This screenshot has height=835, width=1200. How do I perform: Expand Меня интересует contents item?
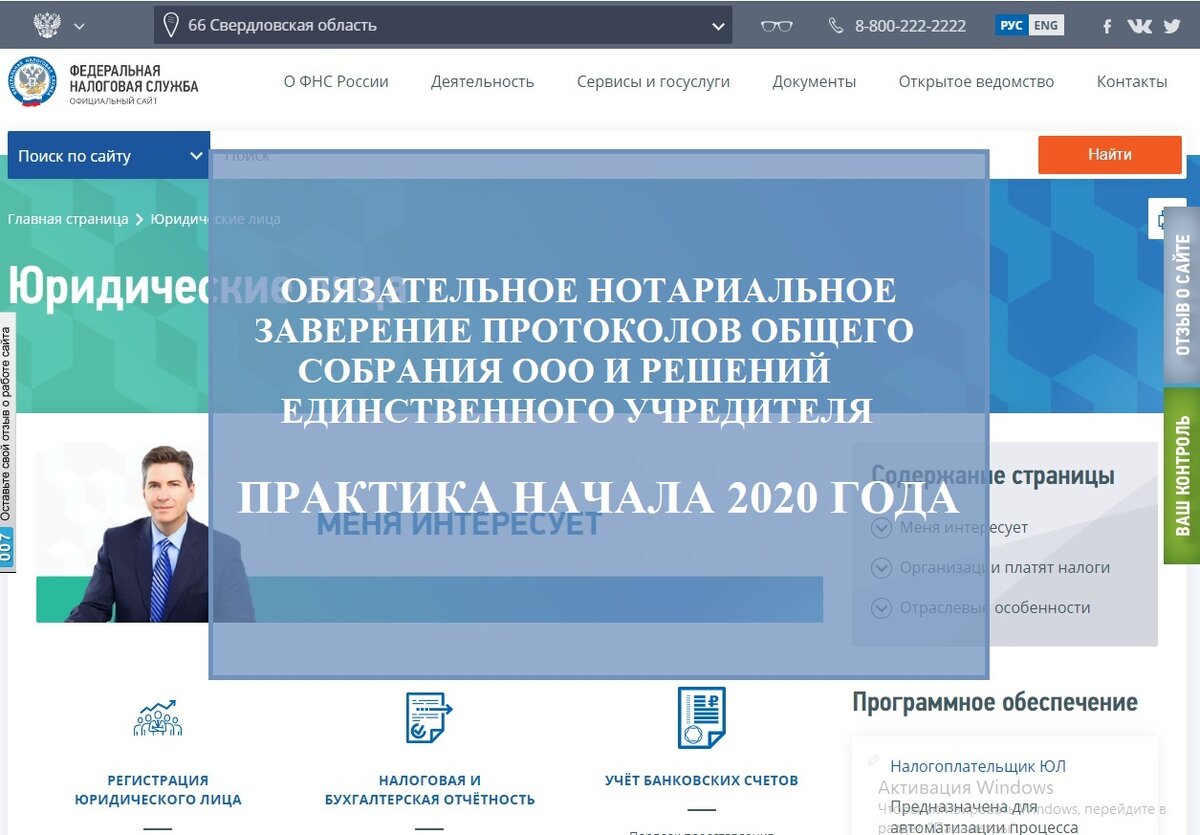[x=949, y=527]
